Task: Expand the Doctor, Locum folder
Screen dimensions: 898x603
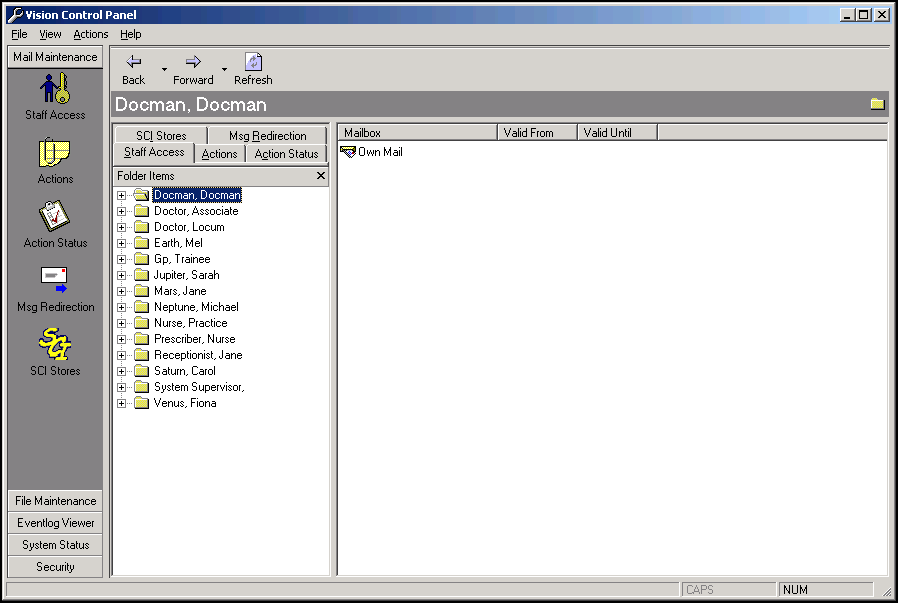Action: click(121, 227)
